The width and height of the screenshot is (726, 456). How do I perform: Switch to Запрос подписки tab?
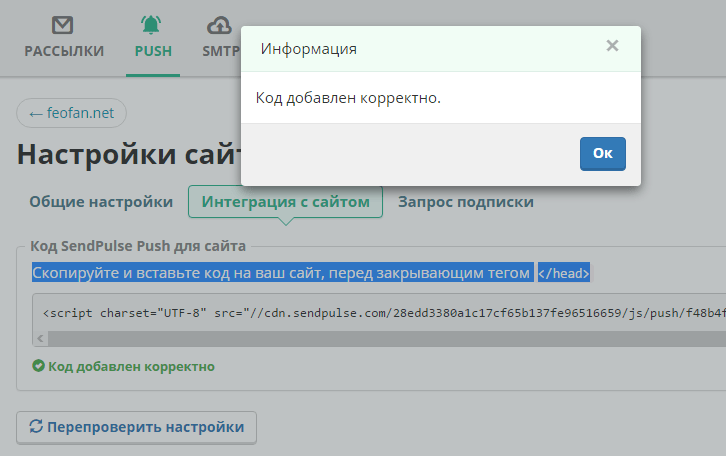(x=466, y=202)
